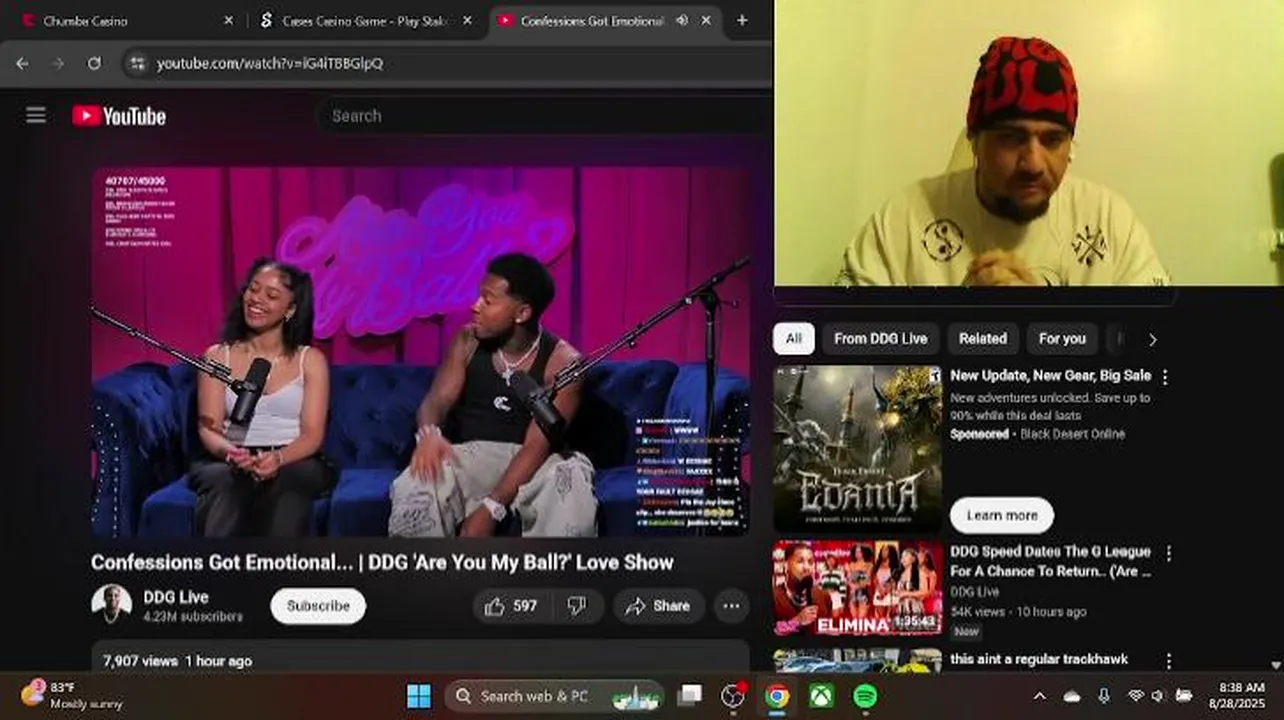The height and width of the screenshot is (720, 1284).
Task: Open DDG Live channel avatar
Action: point(111,604)
